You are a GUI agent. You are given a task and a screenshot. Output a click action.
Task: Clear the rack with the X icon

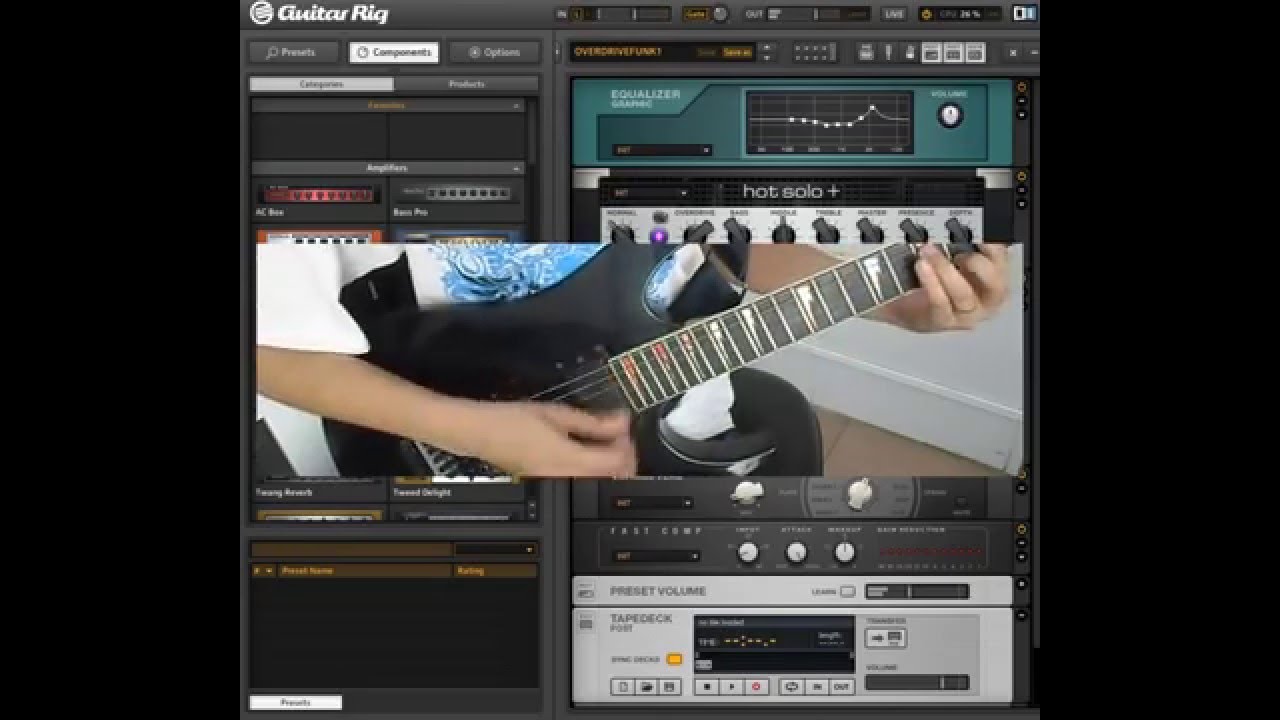[1013, 52]
